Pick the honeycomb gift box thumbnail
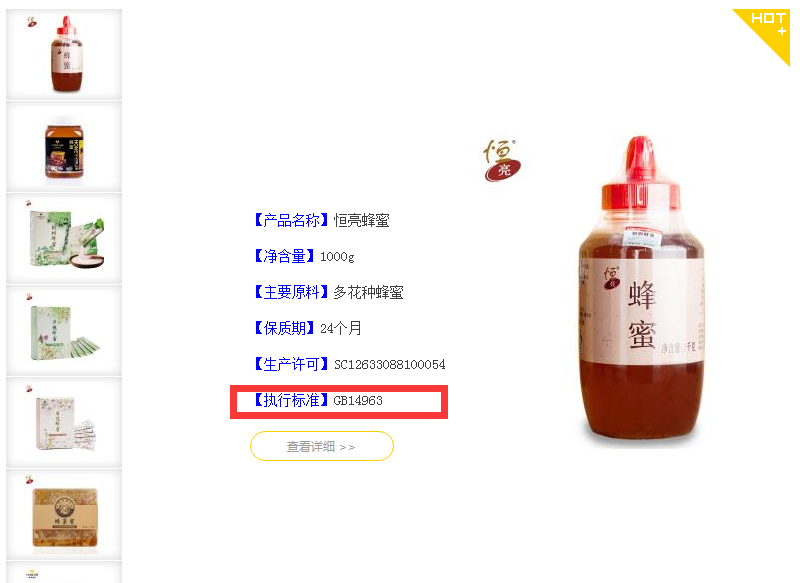This screenshot has width=800, height=583. pyautogui.click(x=64, y=515)
